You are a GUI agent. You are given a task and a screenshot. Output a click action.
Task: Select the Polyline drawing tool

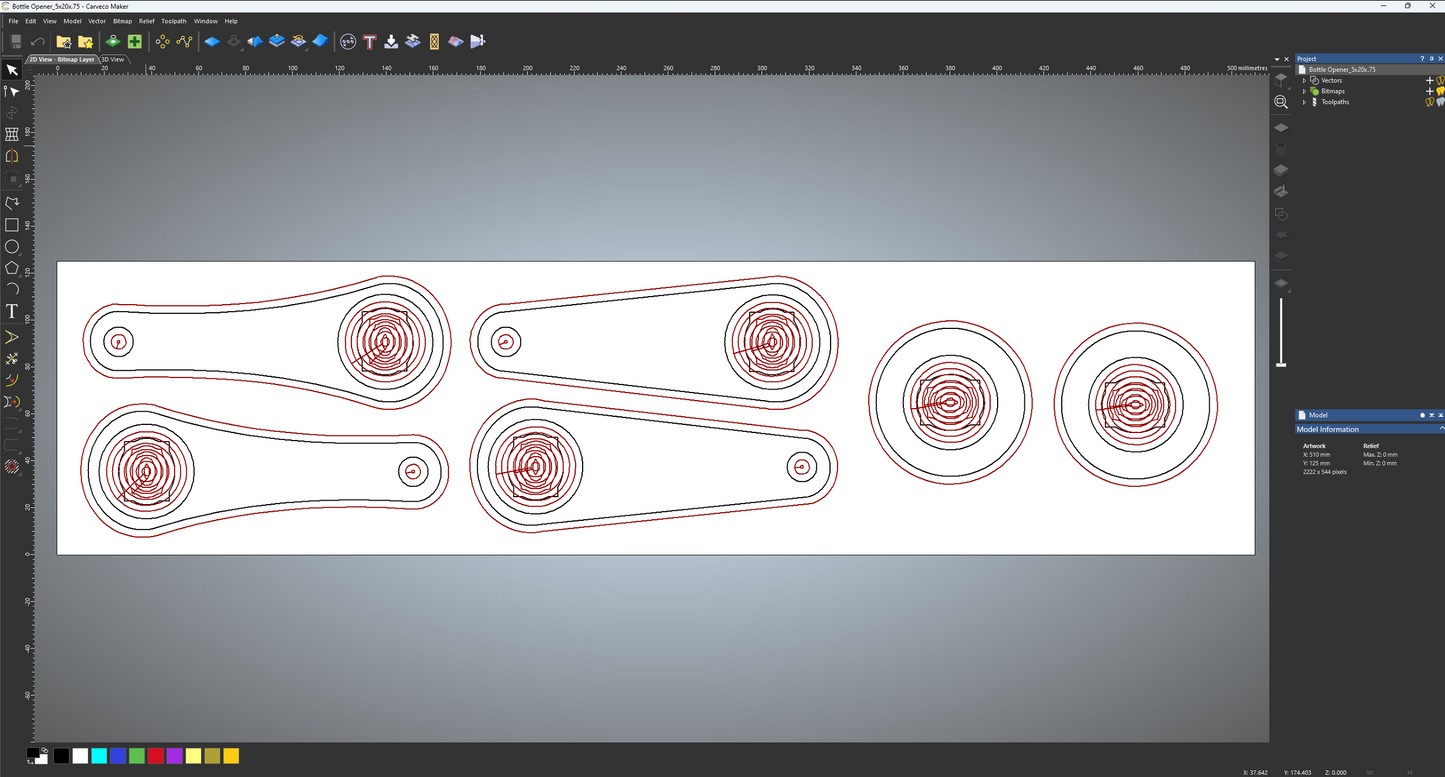point(12,203)
